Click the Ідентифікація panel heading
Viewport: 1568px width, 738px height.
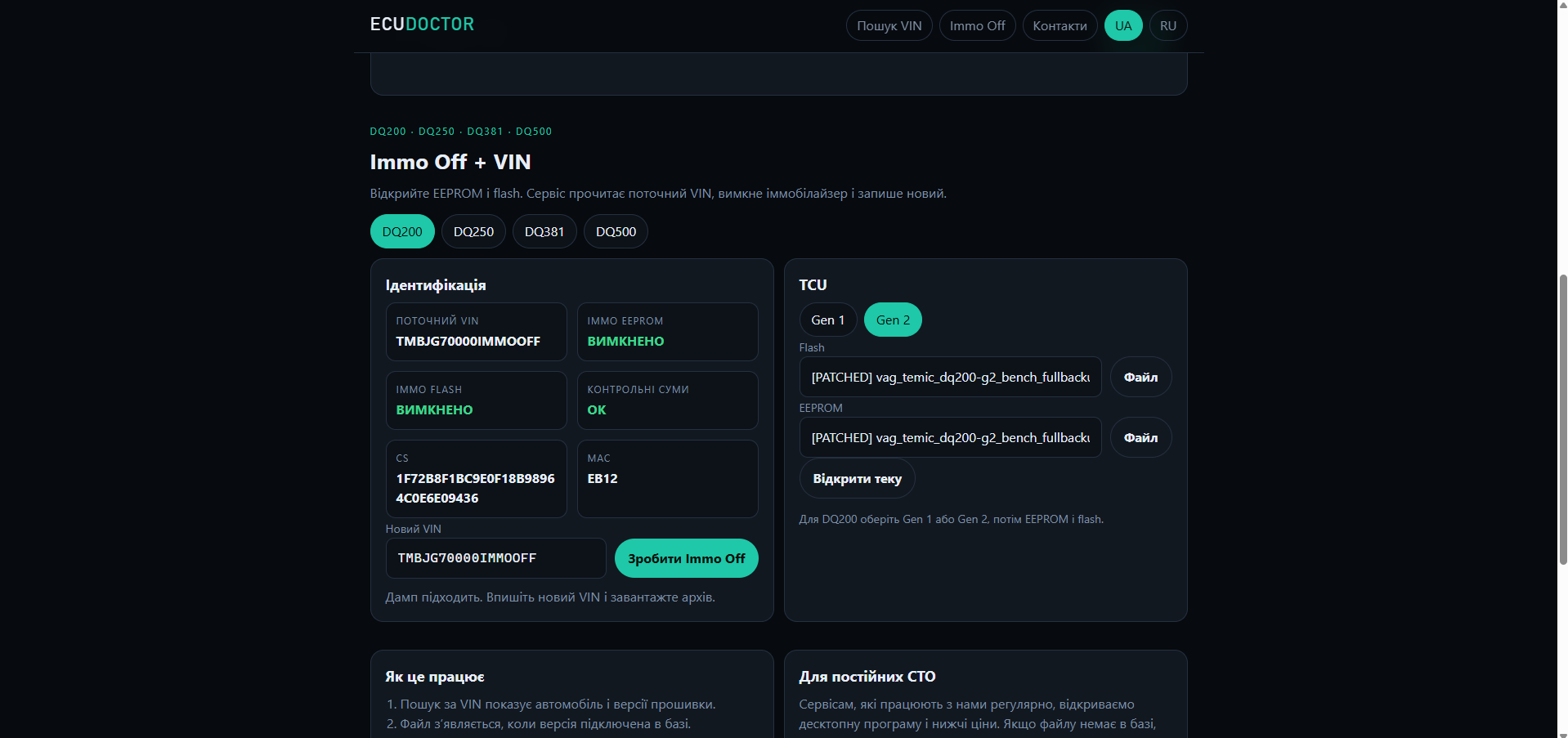point(436,285)
